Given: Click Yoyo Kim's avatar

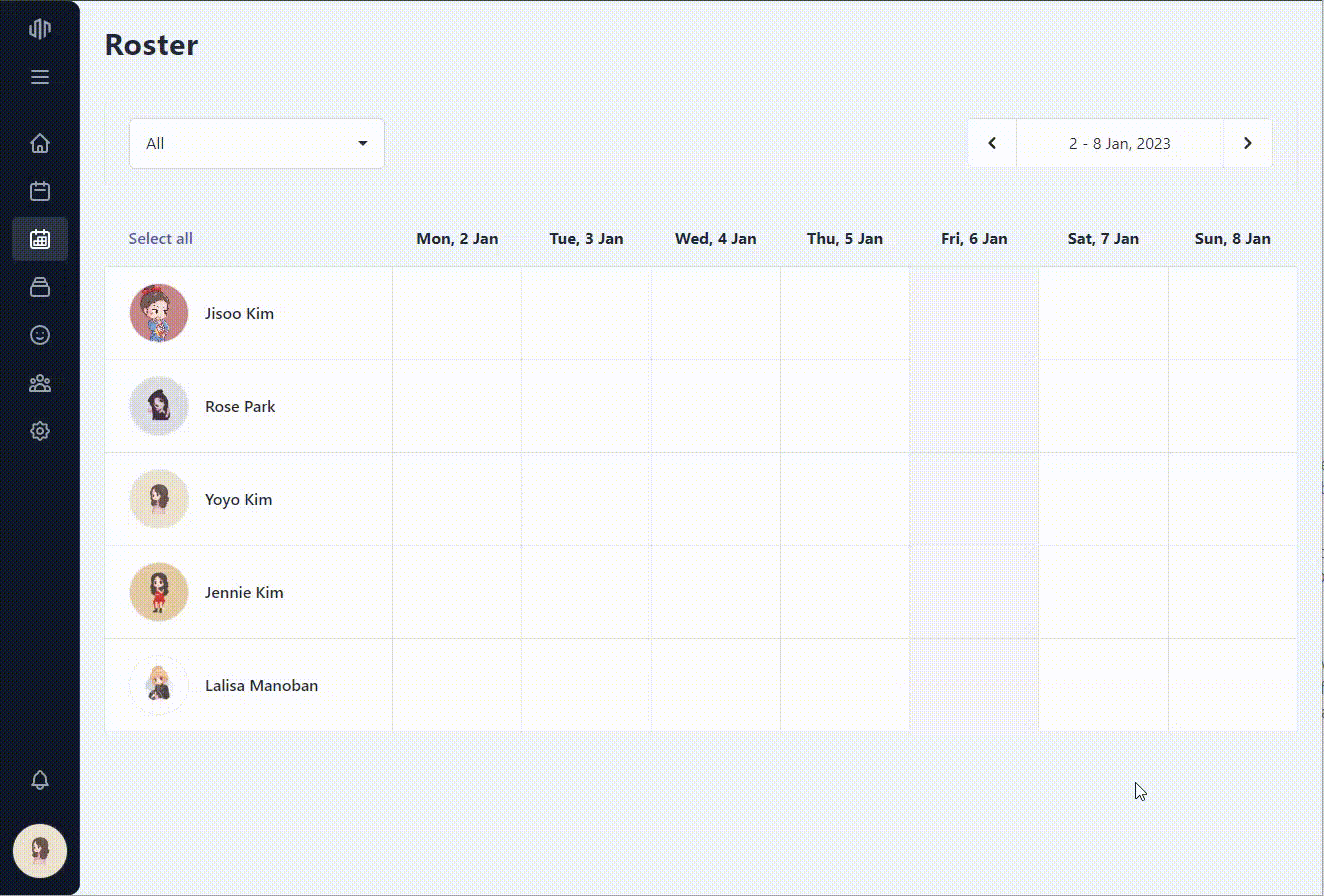Looking at the screenshot, I should (159, 499).
